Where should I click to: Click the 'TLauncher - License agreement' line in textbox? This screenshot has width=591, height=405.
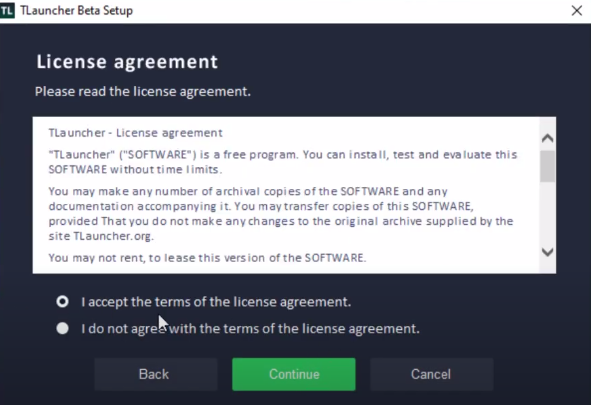(136, 133)
